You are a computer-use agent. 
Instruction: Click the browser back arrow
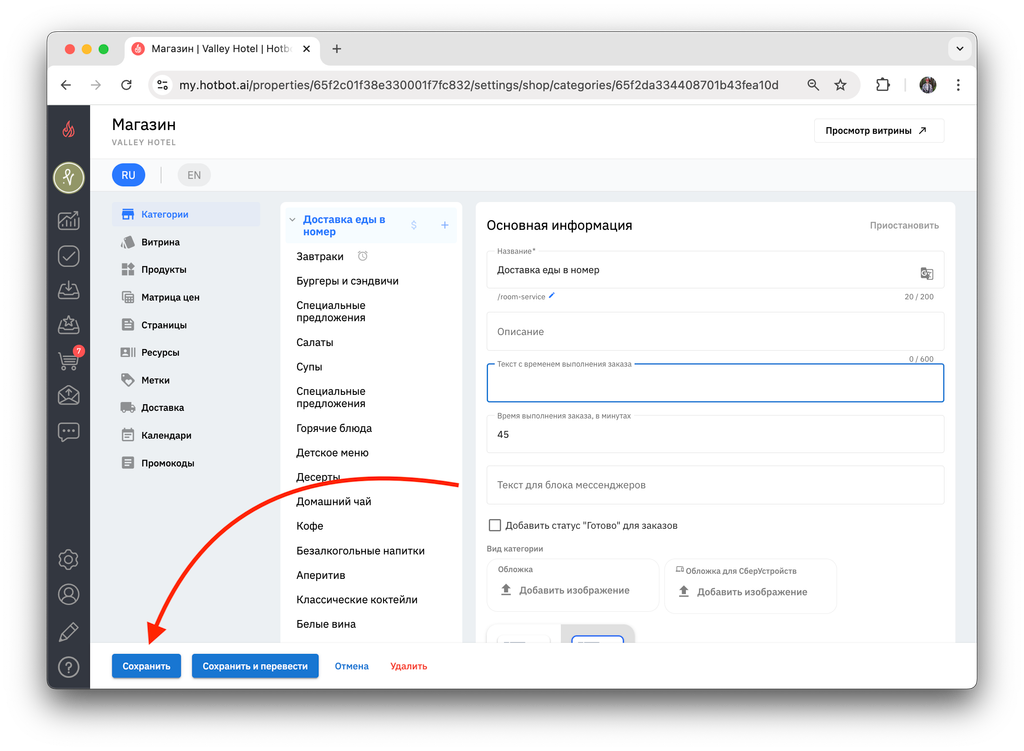(x=66, y=85)
